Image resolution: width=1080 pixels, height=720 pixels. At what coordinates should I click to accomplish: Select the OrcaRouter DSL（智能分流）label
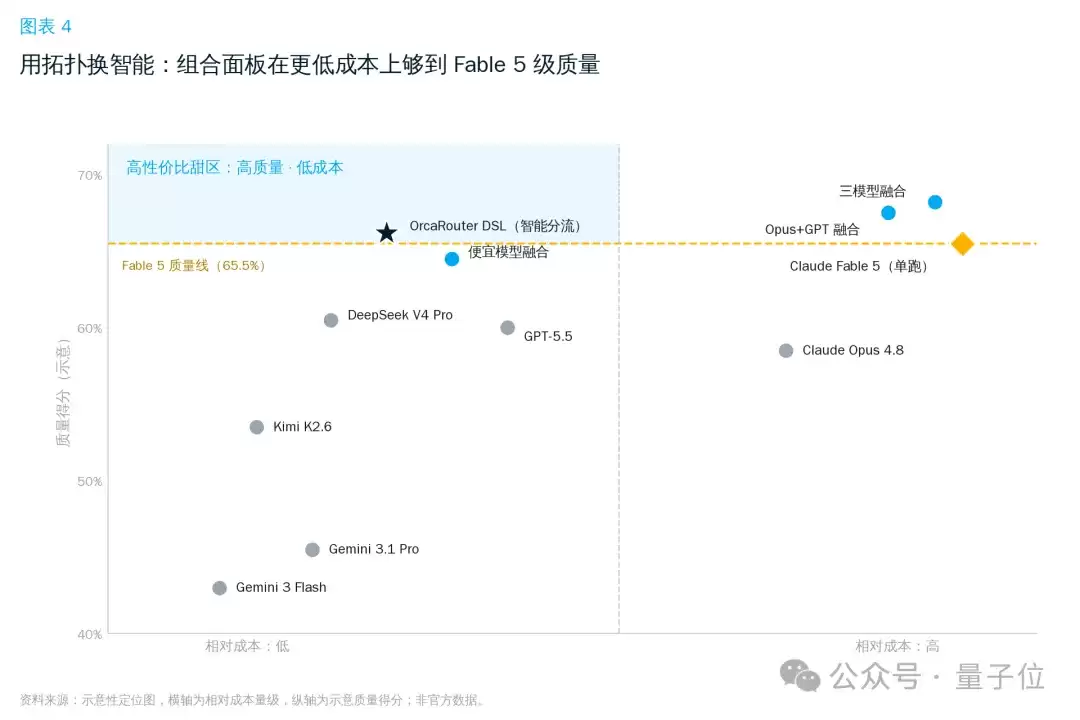click(x=495, y=226)
